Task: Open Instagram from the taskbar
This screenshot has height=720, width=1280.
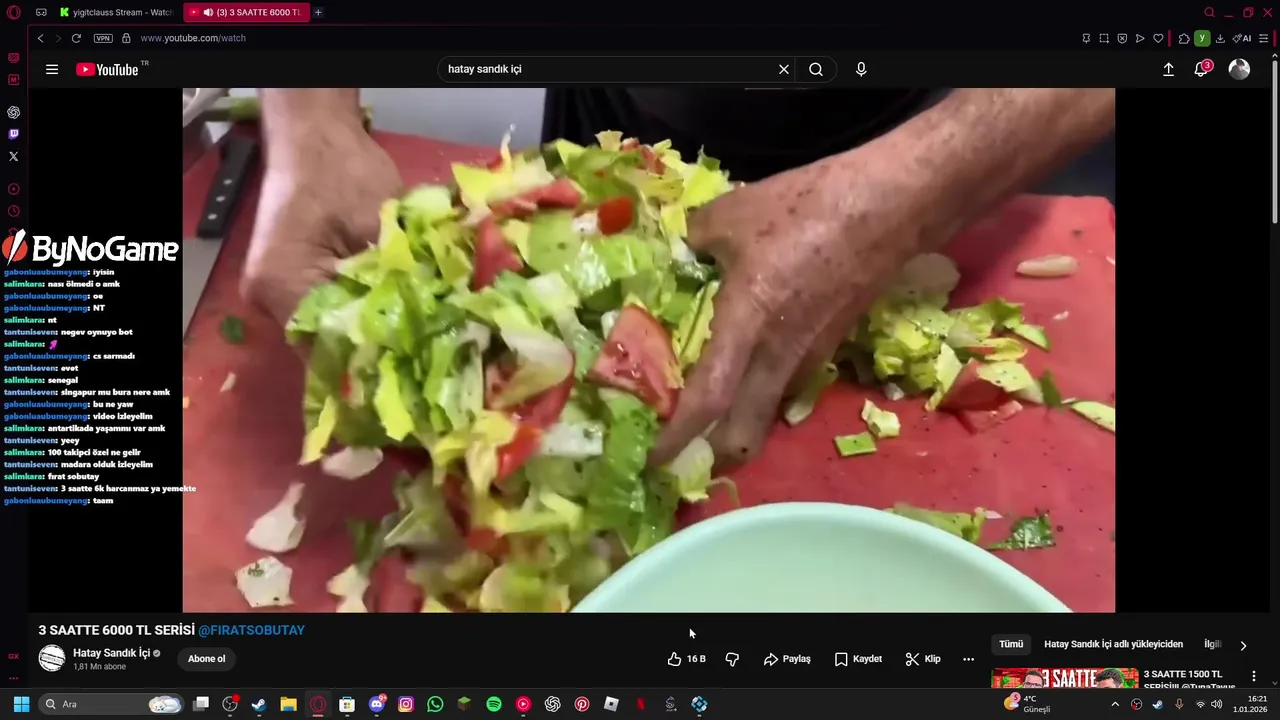Action: [406, 704]
